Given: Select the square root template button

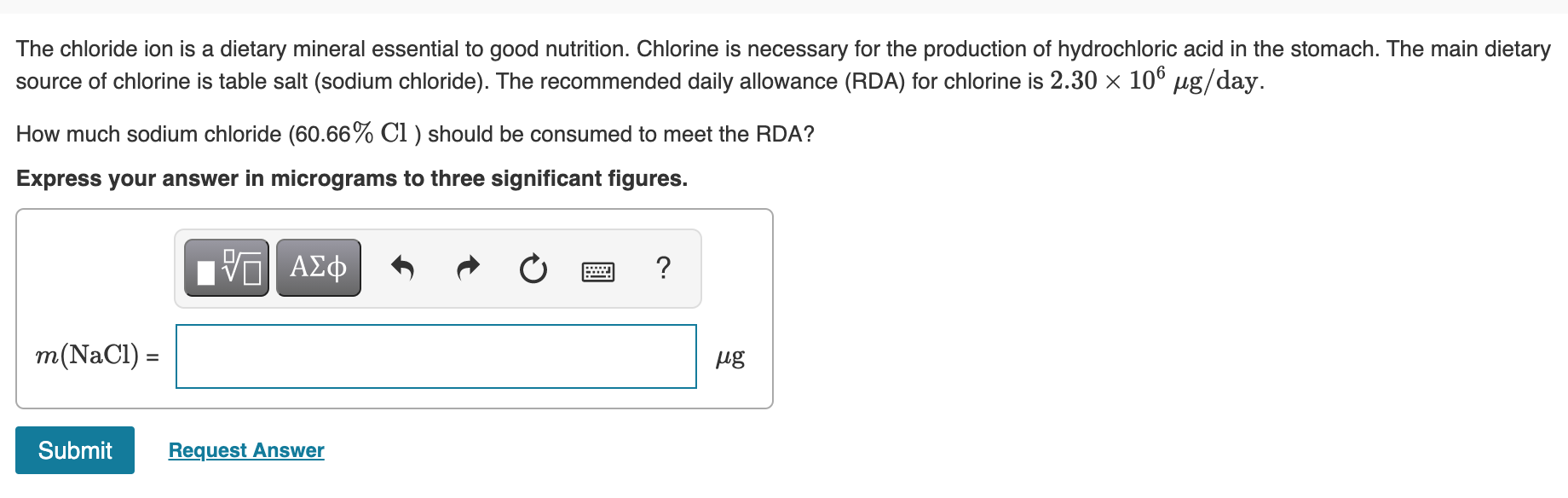Looking at the screenshot, I should tap(226, 267).
